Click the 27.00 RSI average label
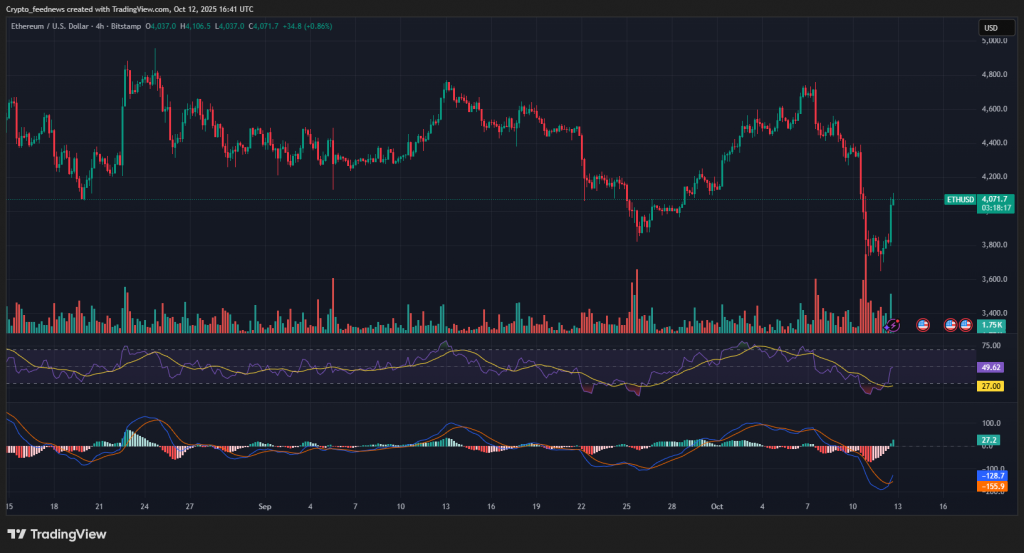The width and height of the screenshot is (1024, 553). pyautogui.click(x=991, y=386)
